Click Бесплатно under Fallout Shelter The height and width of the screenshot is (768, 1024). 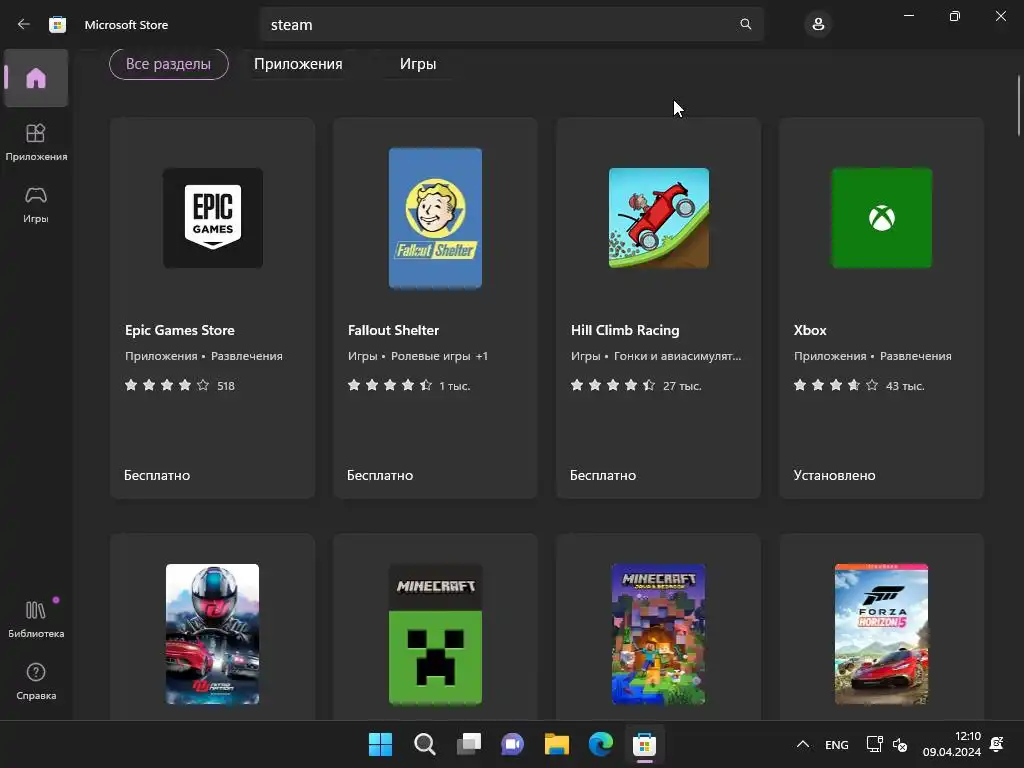pos(380,475)
